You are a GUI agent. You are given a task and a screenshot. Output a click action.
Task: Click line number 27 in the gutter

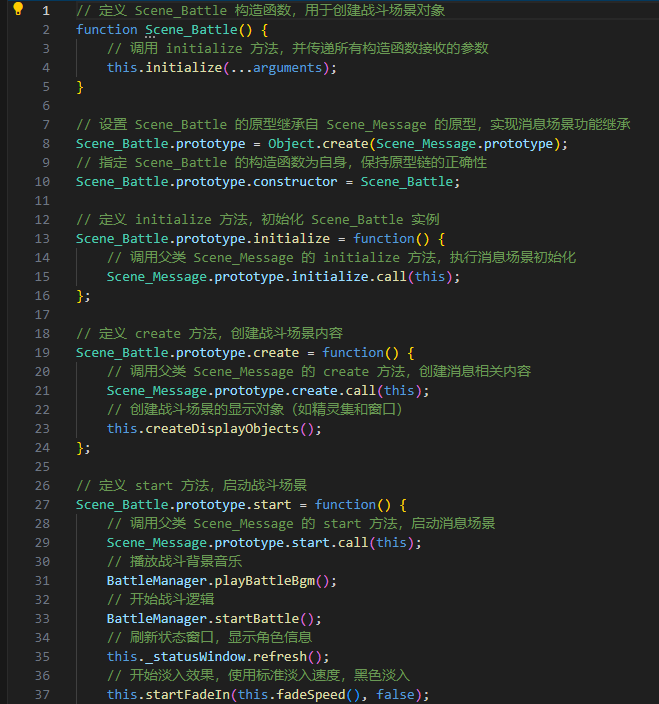coord(42,505)
